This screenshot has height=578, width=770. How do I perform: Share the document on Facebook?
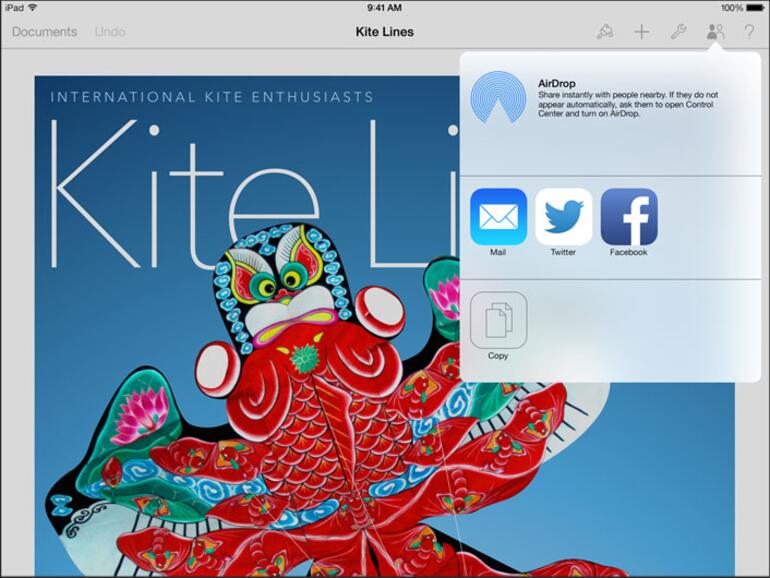point(629,217)
